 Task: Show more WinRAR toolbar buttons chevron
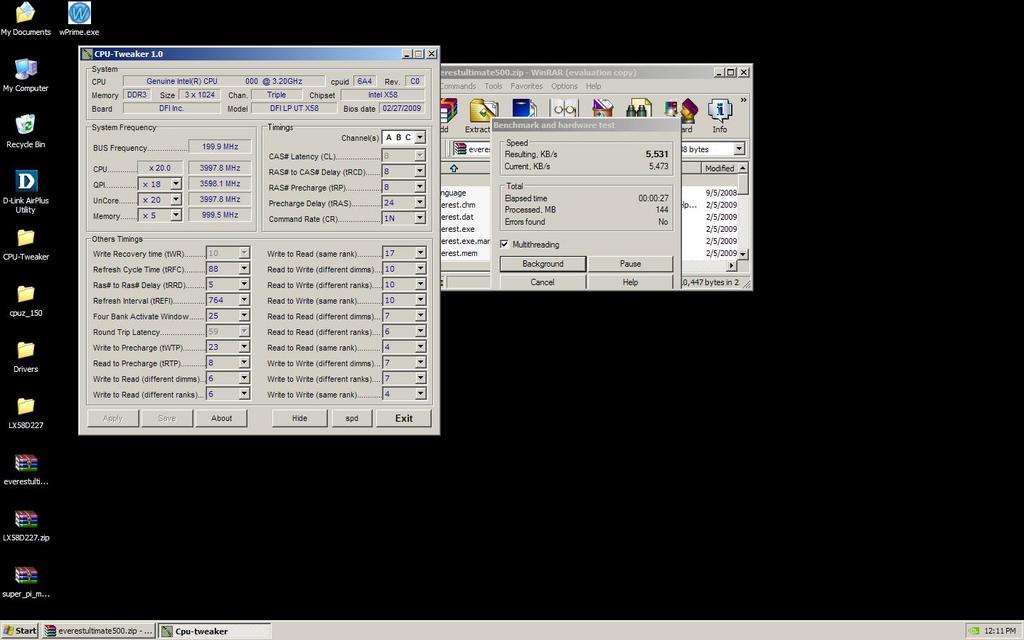[743, 100]
